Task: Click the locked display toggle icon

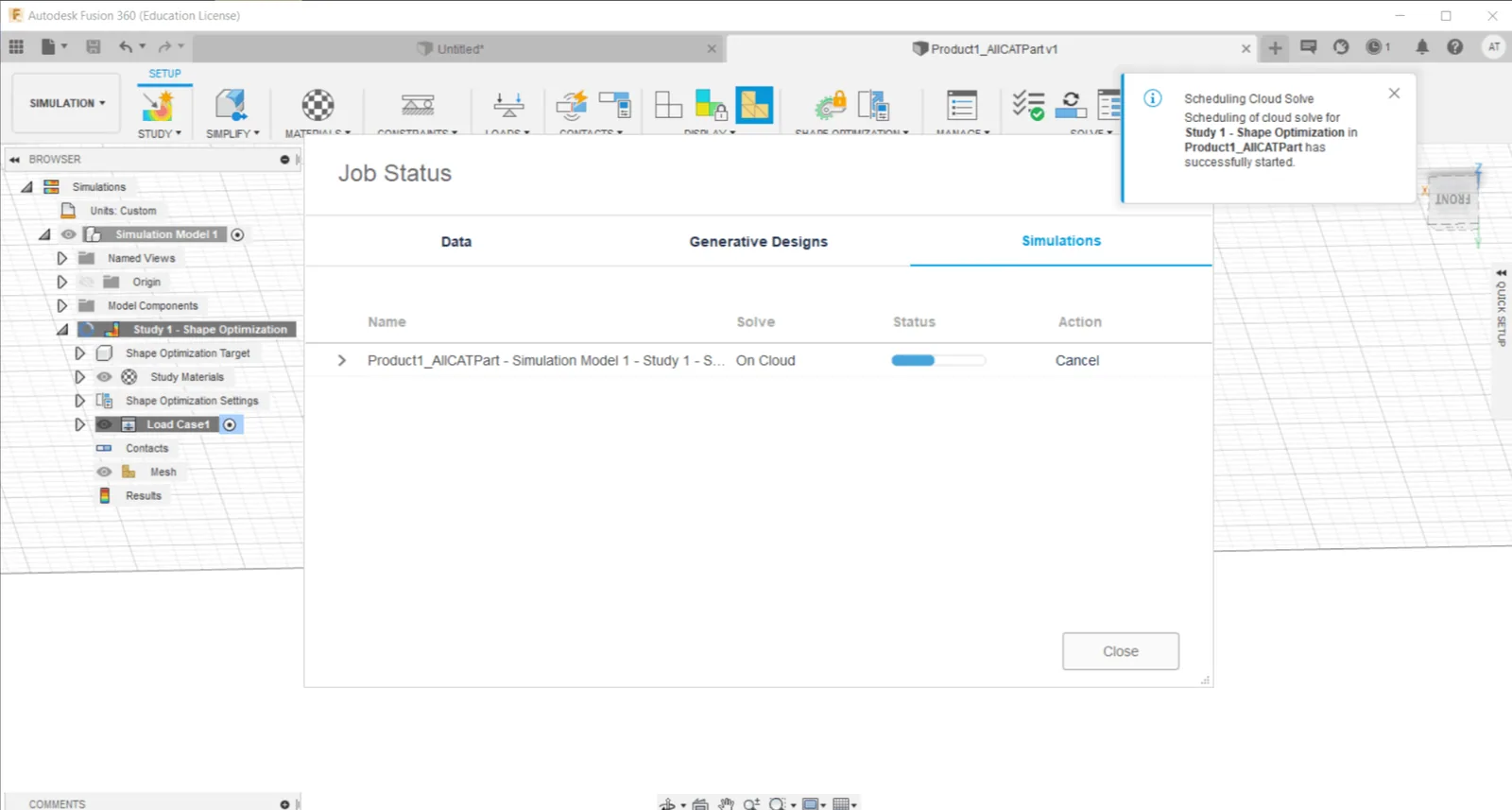Action: (x=711, y=105)
